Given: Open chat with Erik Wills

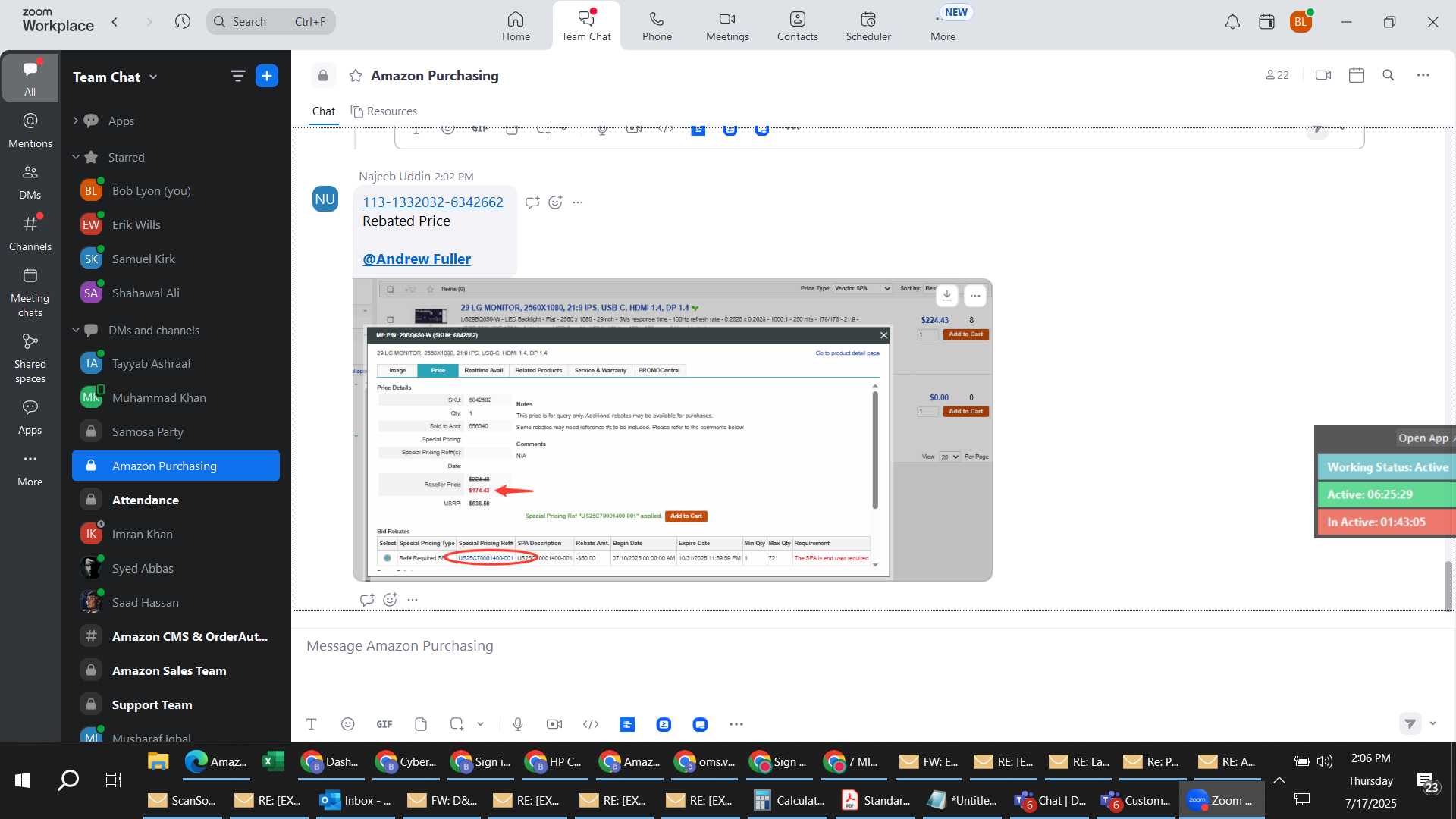Looking at the screenshot, I should pos(175,224).
